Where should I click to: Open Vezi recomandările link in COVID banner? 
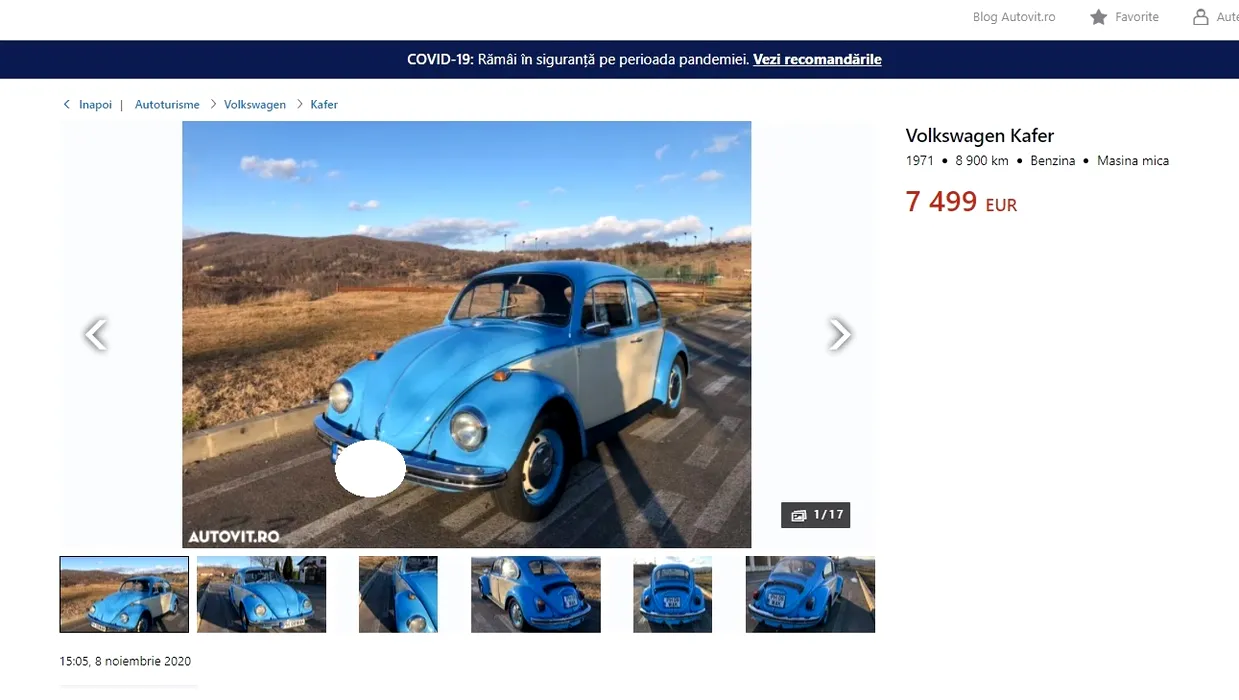tap(817, 59)
